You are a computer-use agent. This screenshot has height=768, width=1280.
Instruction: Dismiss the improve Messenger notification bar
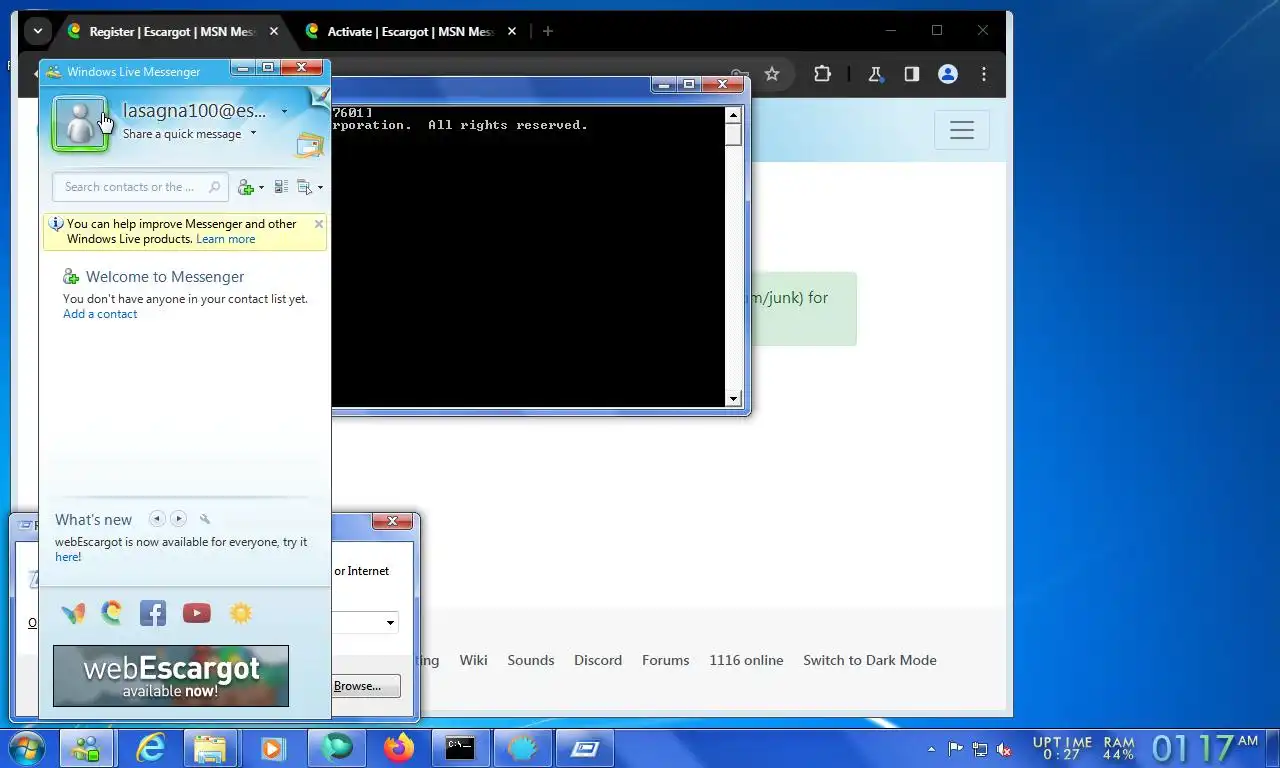319,224
